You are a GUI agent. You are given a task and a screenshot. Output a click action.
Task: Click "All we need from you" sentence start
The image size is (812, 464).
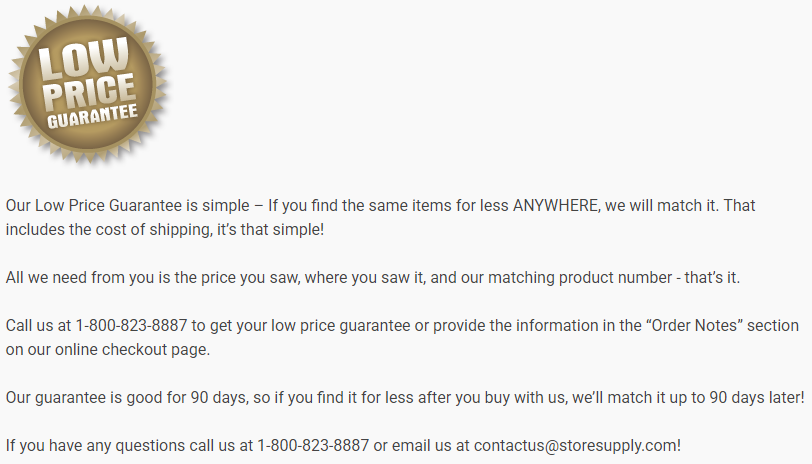(x=76, y=278)
